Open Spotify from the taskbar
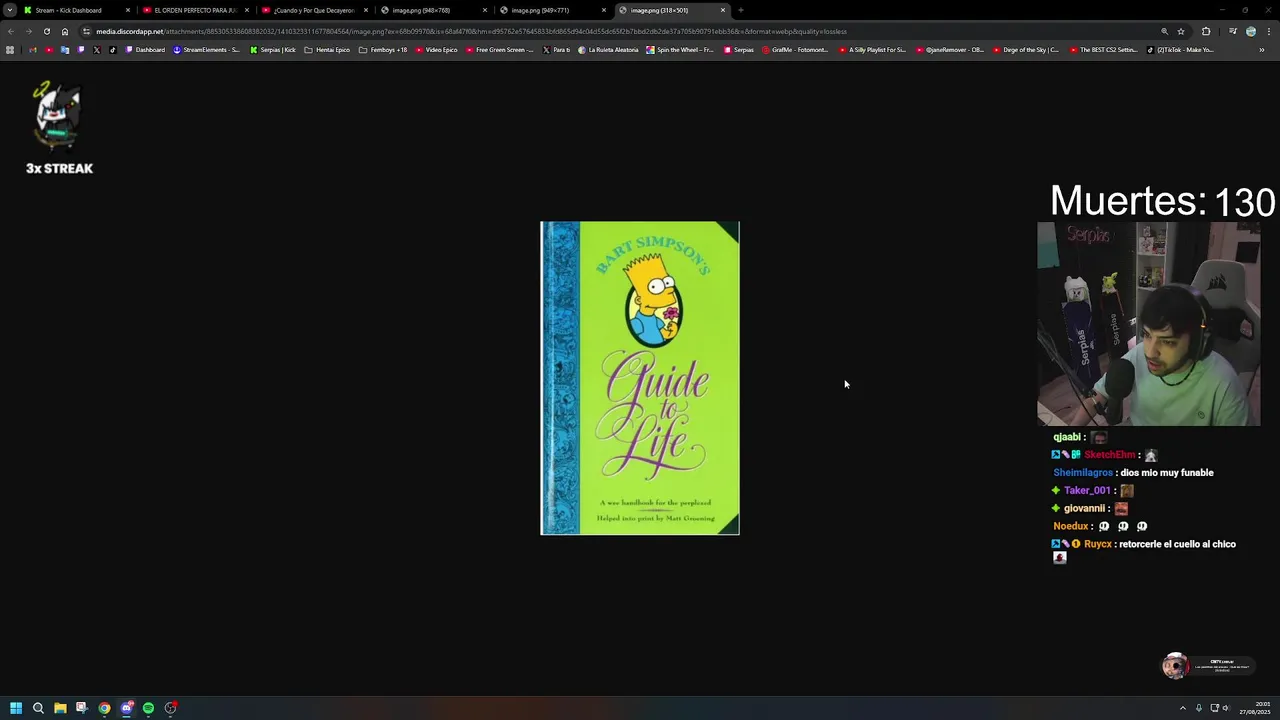 [x=148, y=708]
